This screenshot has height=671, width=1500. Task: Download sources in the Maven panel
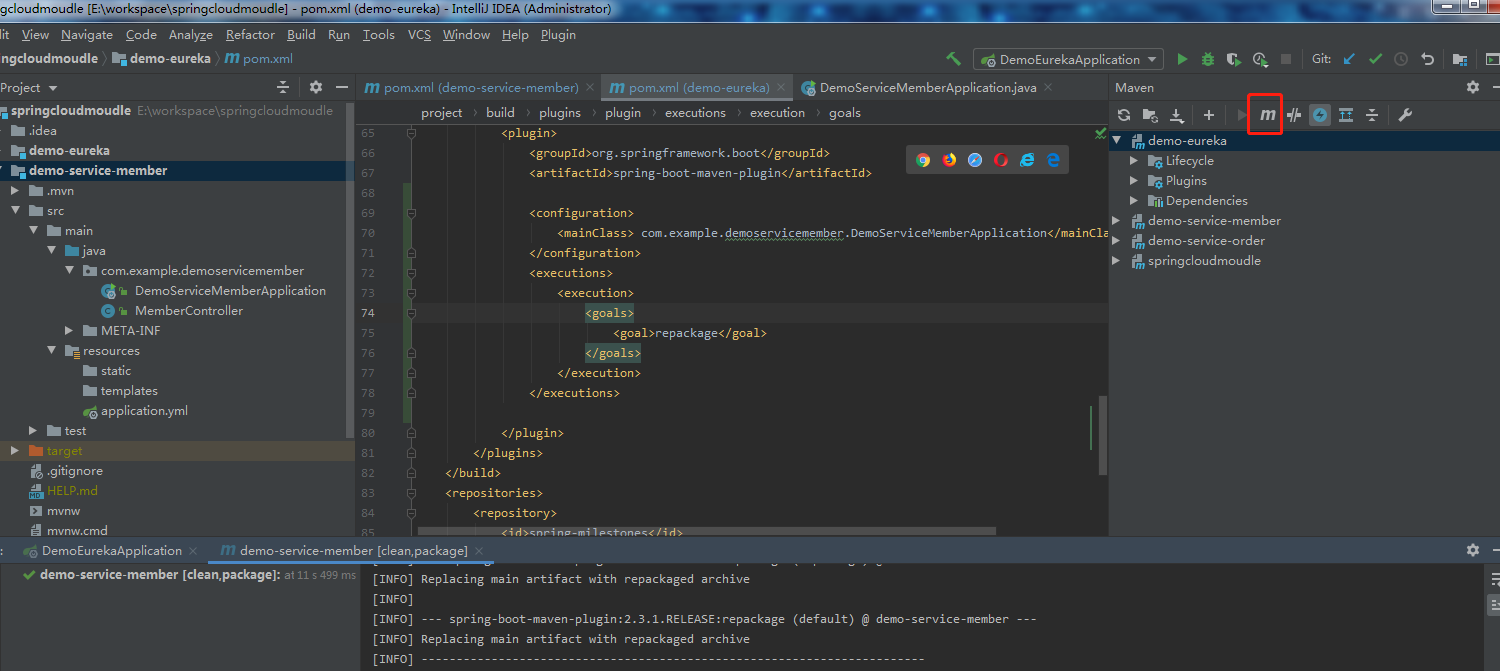pos(1177,114)
